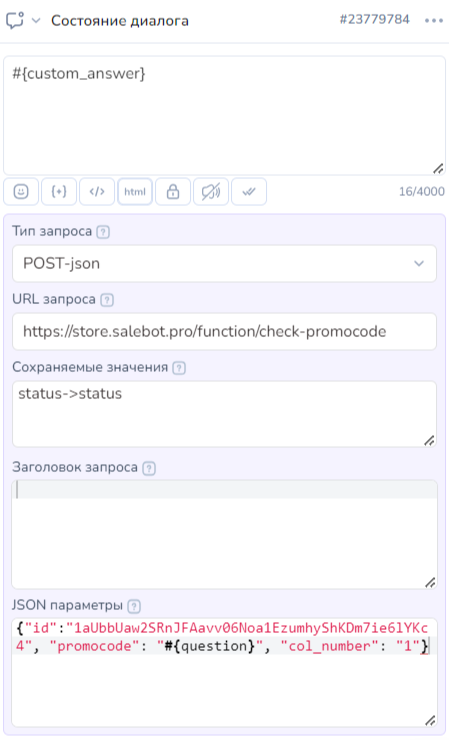The image size is (449, 740).
Task: Click into the Заголовок запроса text area
Action: click(224, 534)
